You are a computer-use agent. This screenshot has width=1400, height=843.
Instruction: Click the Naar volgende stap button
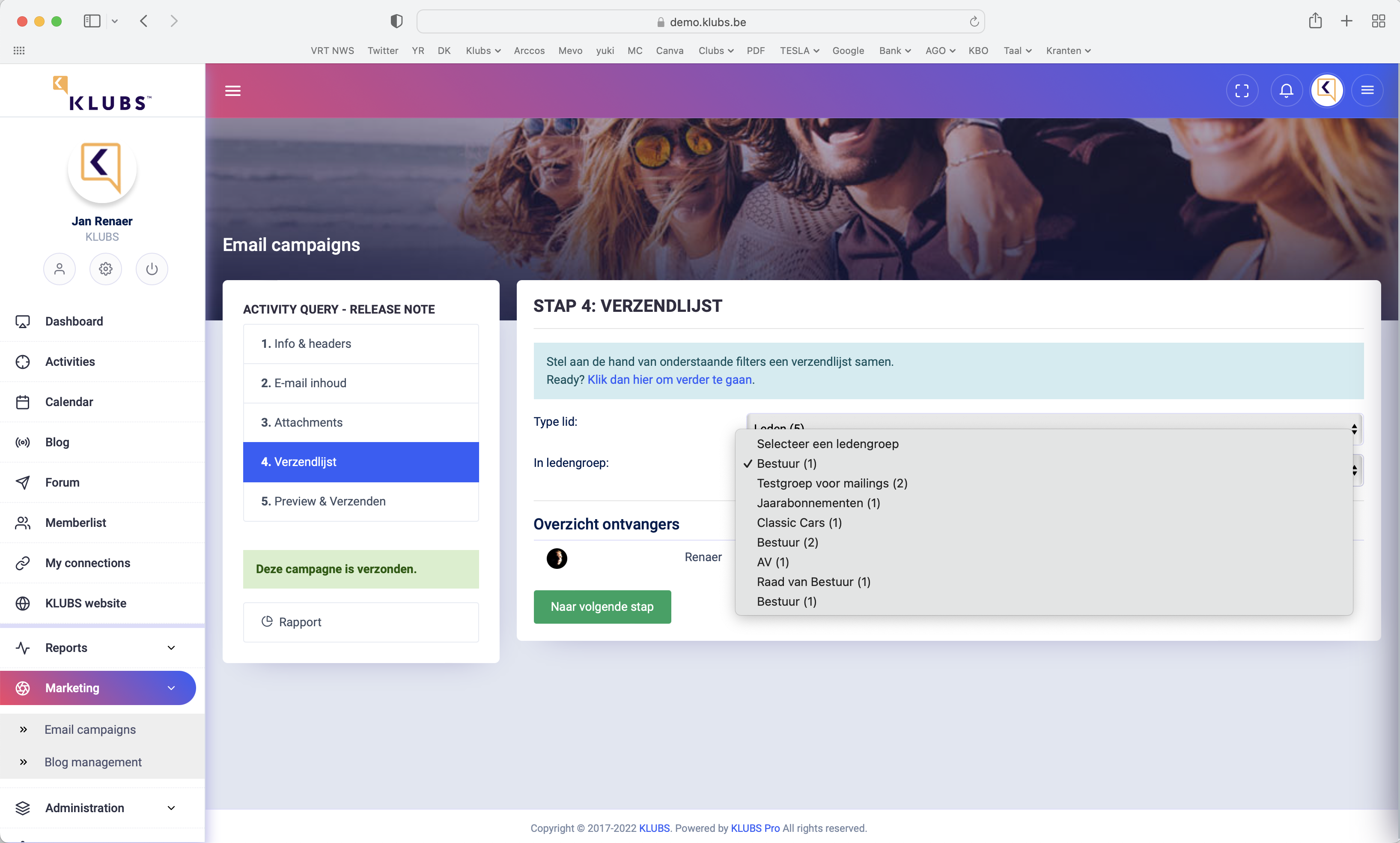click(x=602, y=607)
